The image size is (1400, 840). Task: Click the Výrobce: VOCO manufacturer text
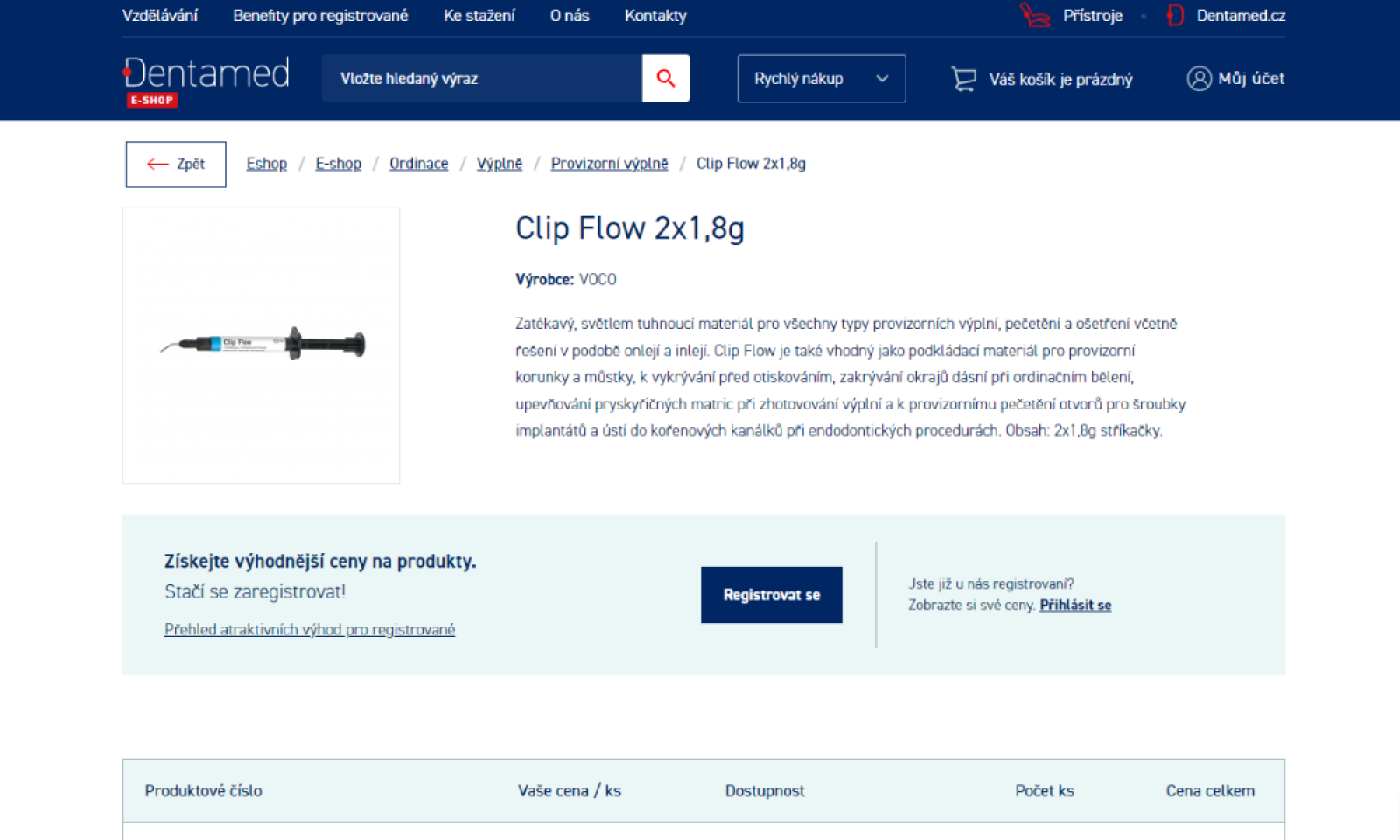pos(566,280)
